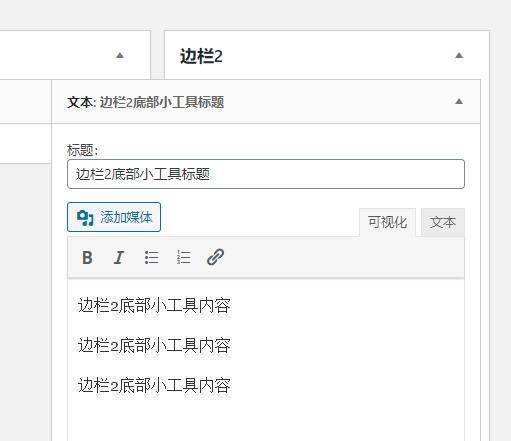Place cursor in second 边栏2底部小工具内容 line
Viewport: 511px width, 441px height.
(x=154, y=345)
